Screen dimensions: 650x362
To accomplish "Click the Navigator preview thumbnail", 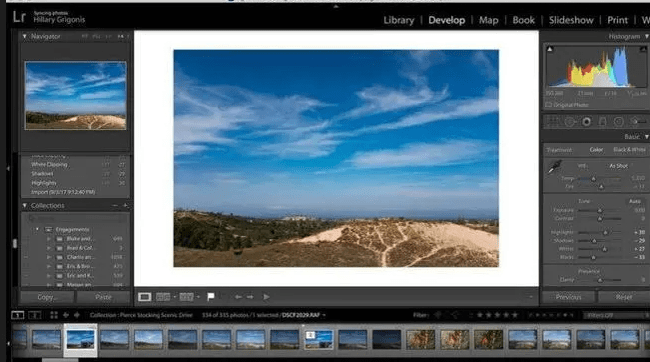I will 75,95.
